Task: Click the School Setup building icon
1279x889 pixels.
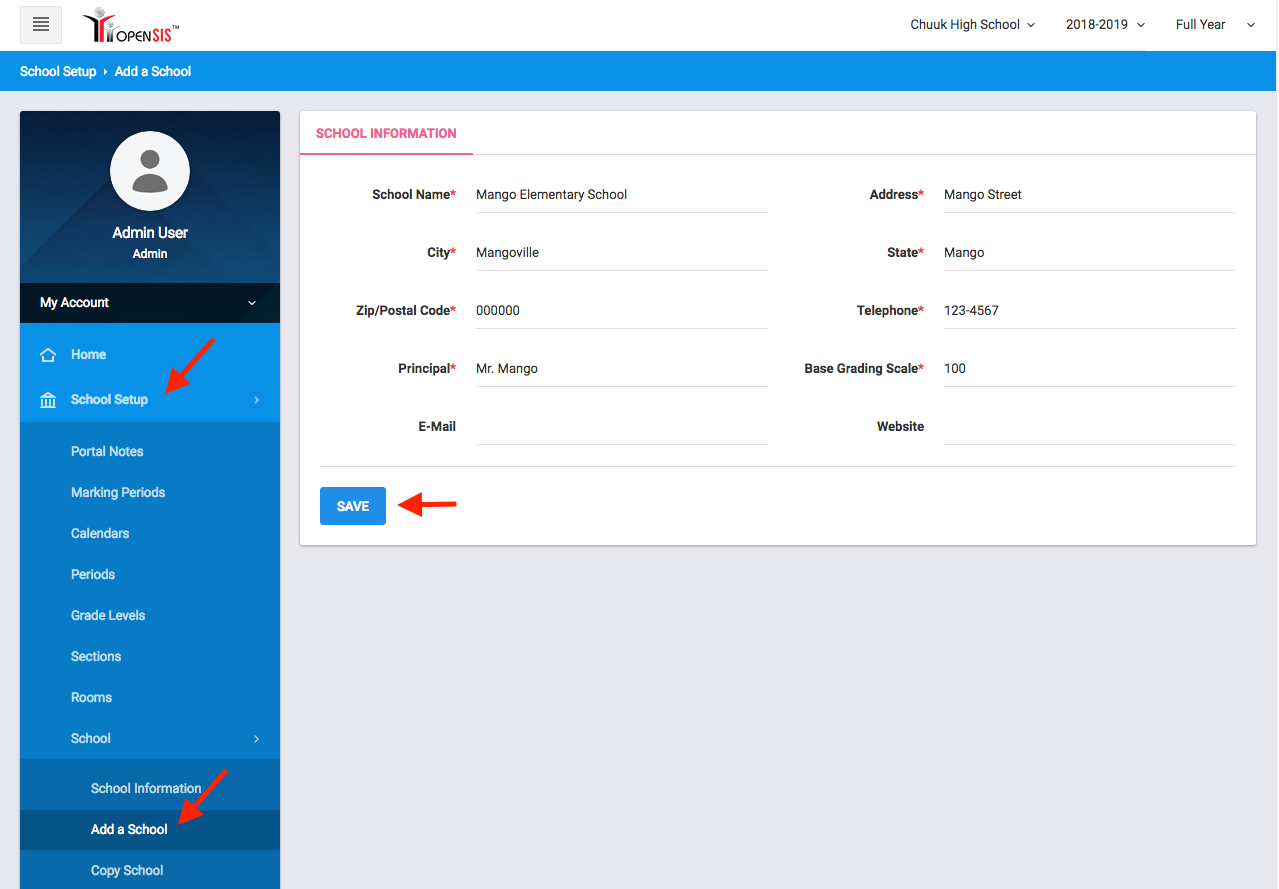Action: [47, 400]
